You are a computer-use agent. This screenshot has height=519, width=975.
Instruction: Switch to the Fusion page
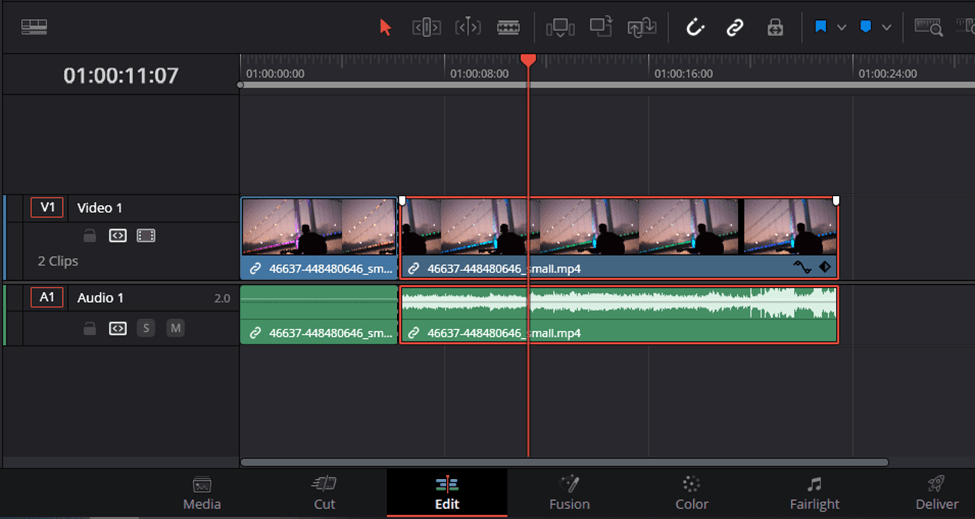coord(569,493)
